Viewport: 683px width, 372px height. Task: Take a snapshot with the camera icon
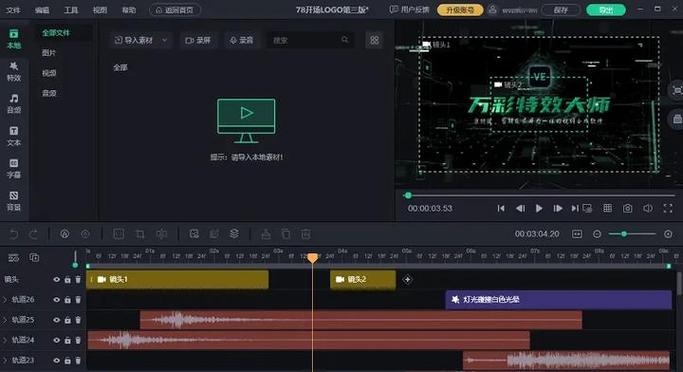(627, 209)
